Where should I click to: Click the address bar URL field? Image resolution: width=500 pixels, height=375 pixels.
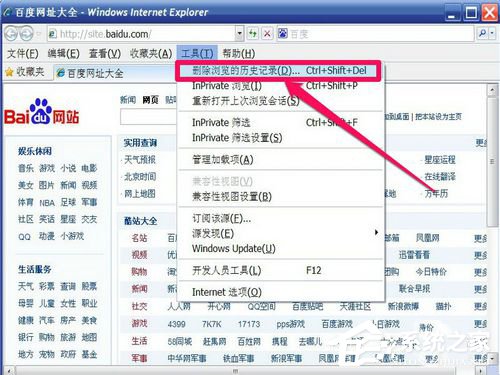tap(141, 34)
